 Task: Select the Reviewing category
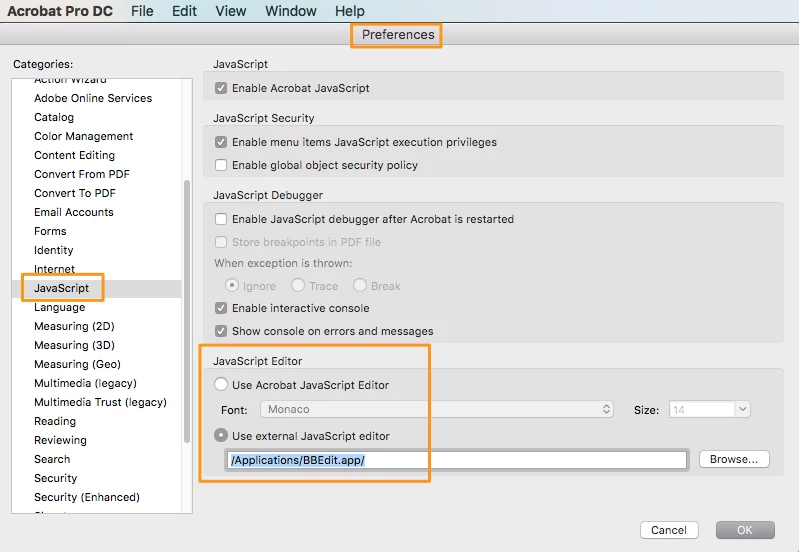click(x=61, y=440)
